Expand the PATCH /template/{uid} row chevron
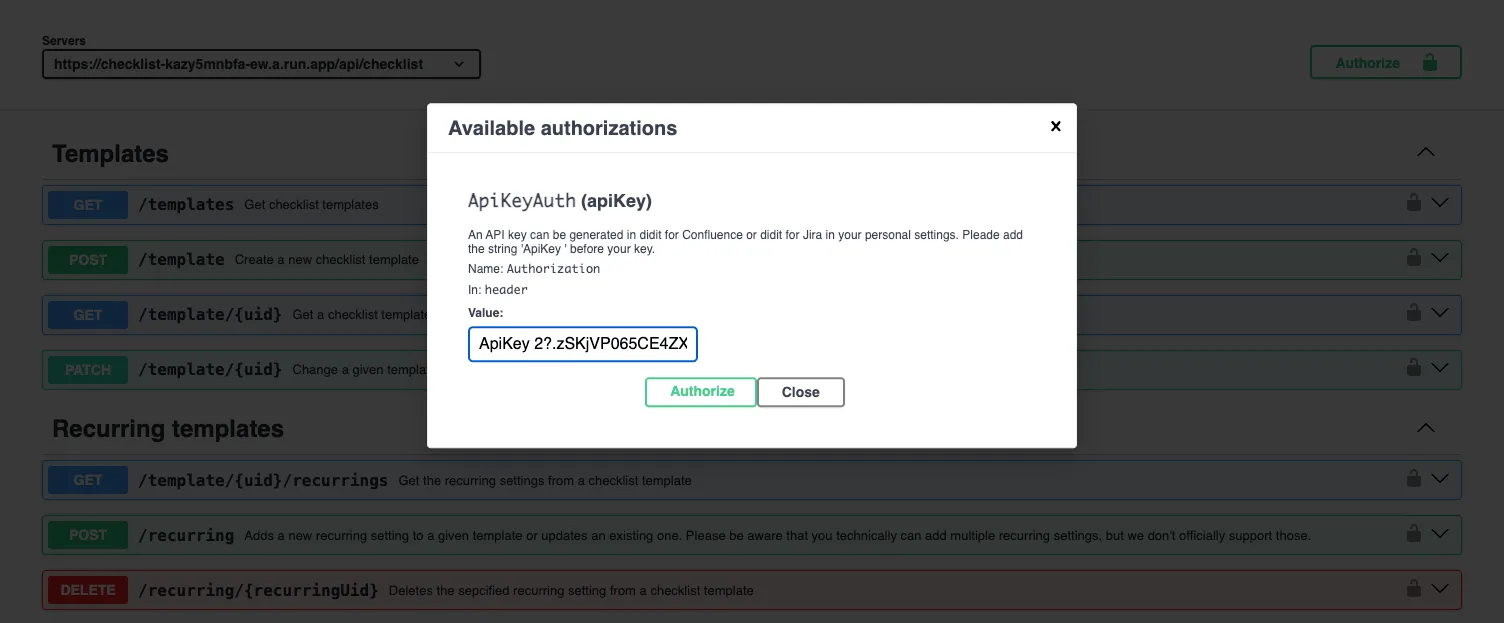 (x=1440, y=368)
